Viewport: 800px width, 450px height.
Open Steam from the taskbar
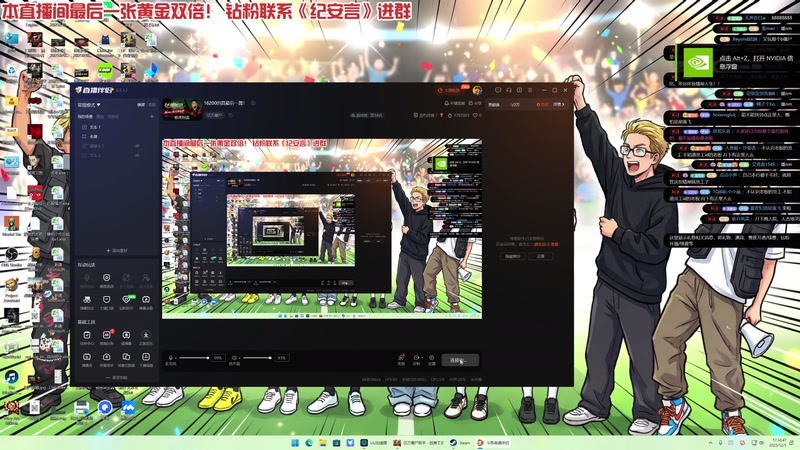point(459,442)
